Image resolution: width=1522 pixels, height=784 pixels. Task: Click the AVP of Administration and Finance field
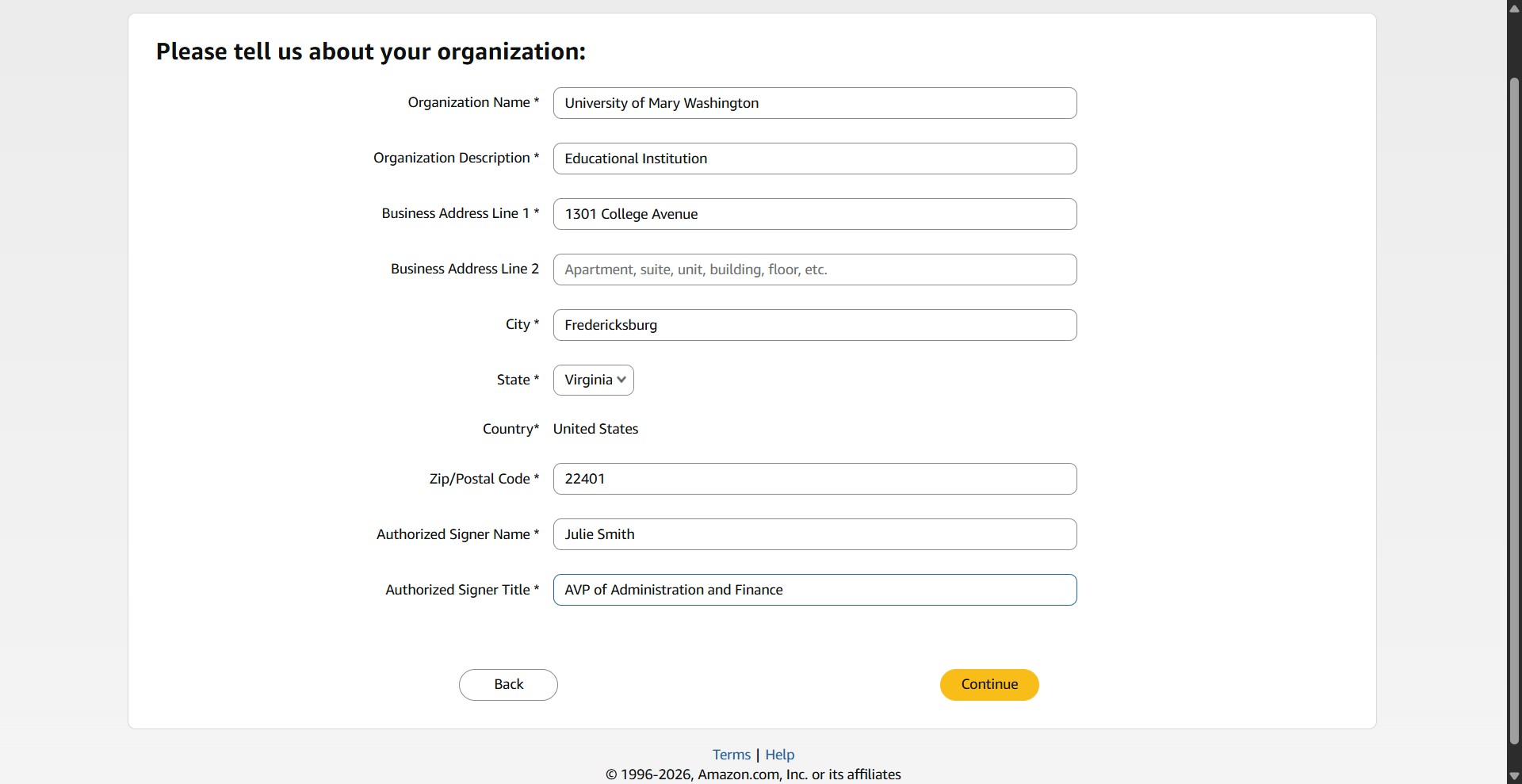click(x=815, y=590)
